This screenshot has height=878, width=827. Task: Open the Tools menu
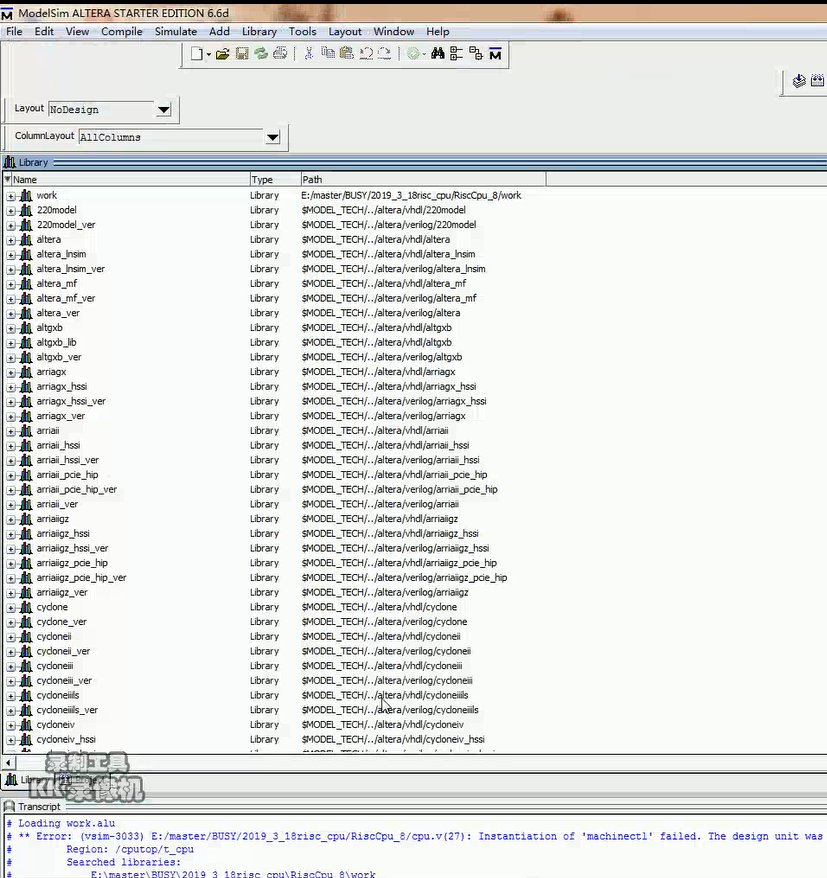pos(302,31)
